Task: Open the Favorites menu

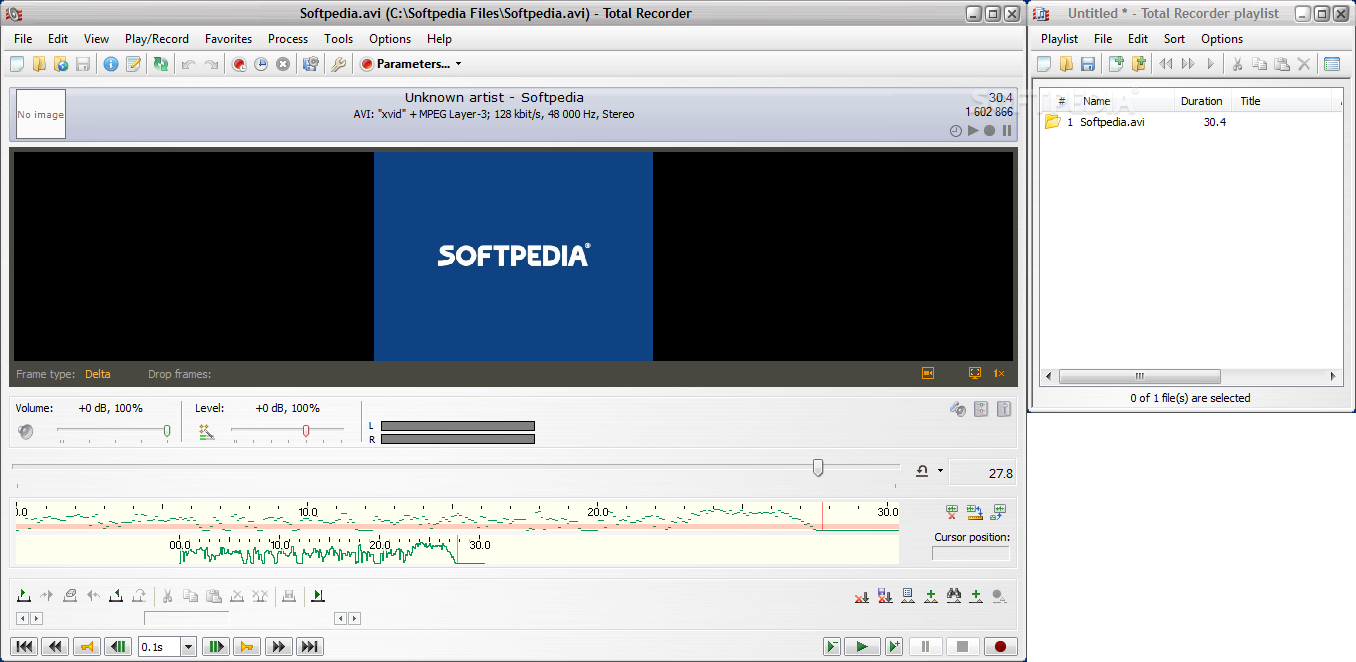Action: pyautogui.click(x=228, y=39)
